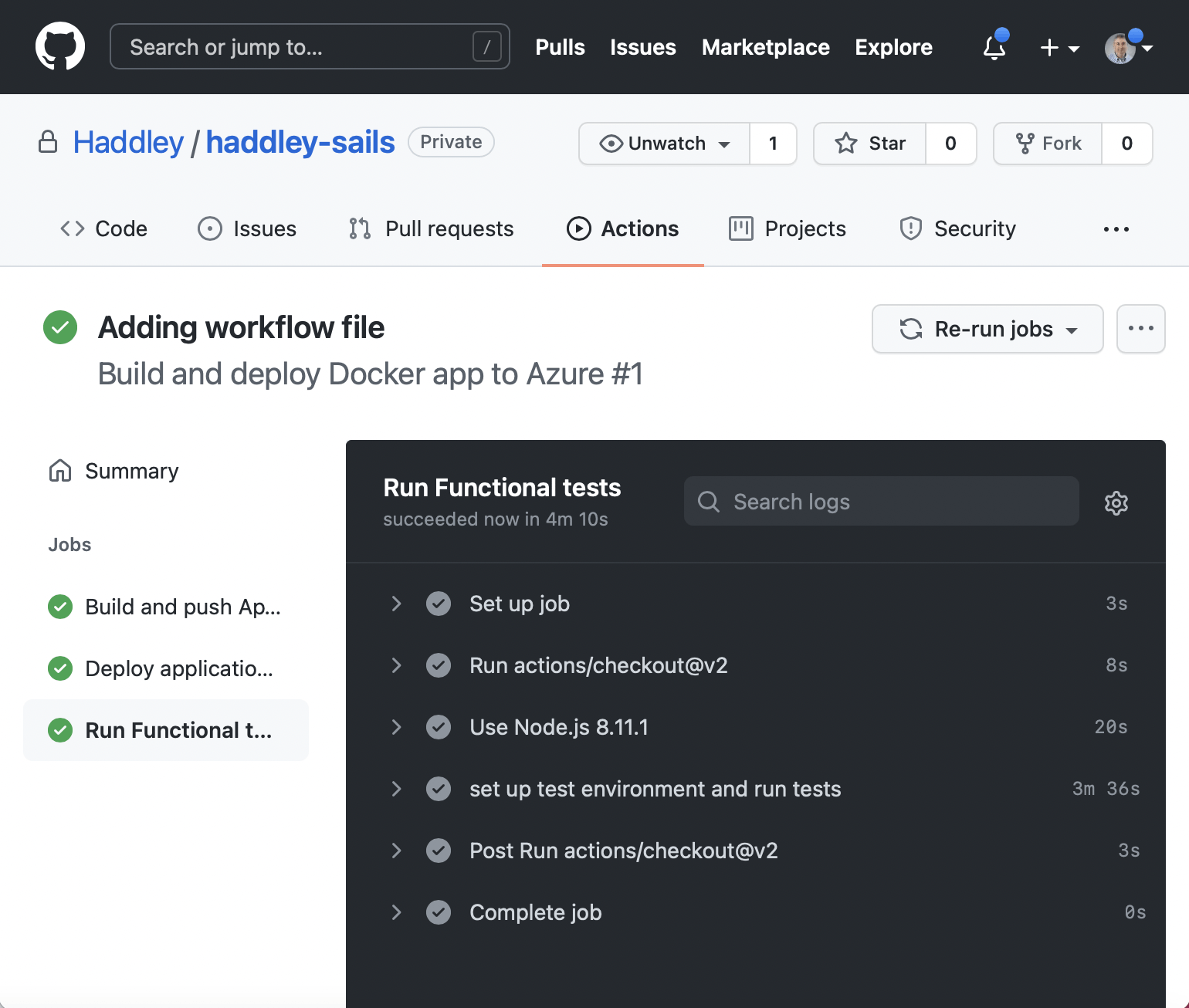
Task: Star the haddley-sails repository
Action: [x=870, y=144]
